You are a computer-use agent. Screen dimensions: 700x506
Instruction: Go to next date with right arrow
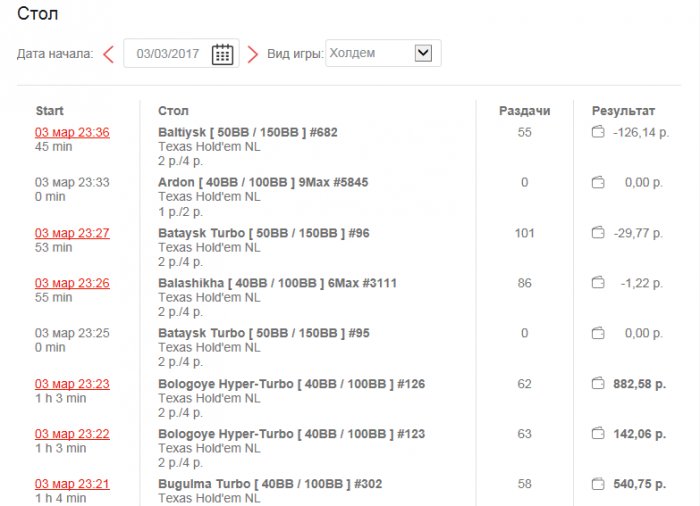click(x=253, y=54)
